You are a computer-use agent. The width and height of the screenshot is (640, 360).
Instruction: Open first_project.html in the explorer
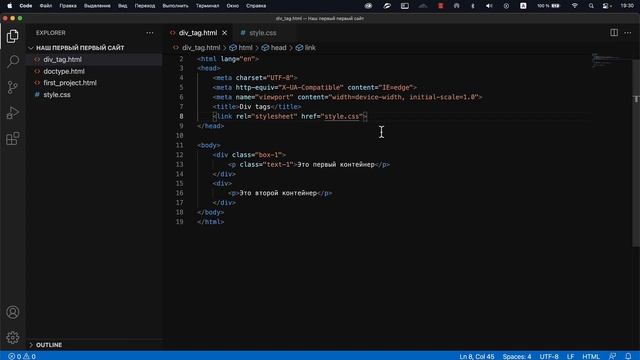point(70,83)
